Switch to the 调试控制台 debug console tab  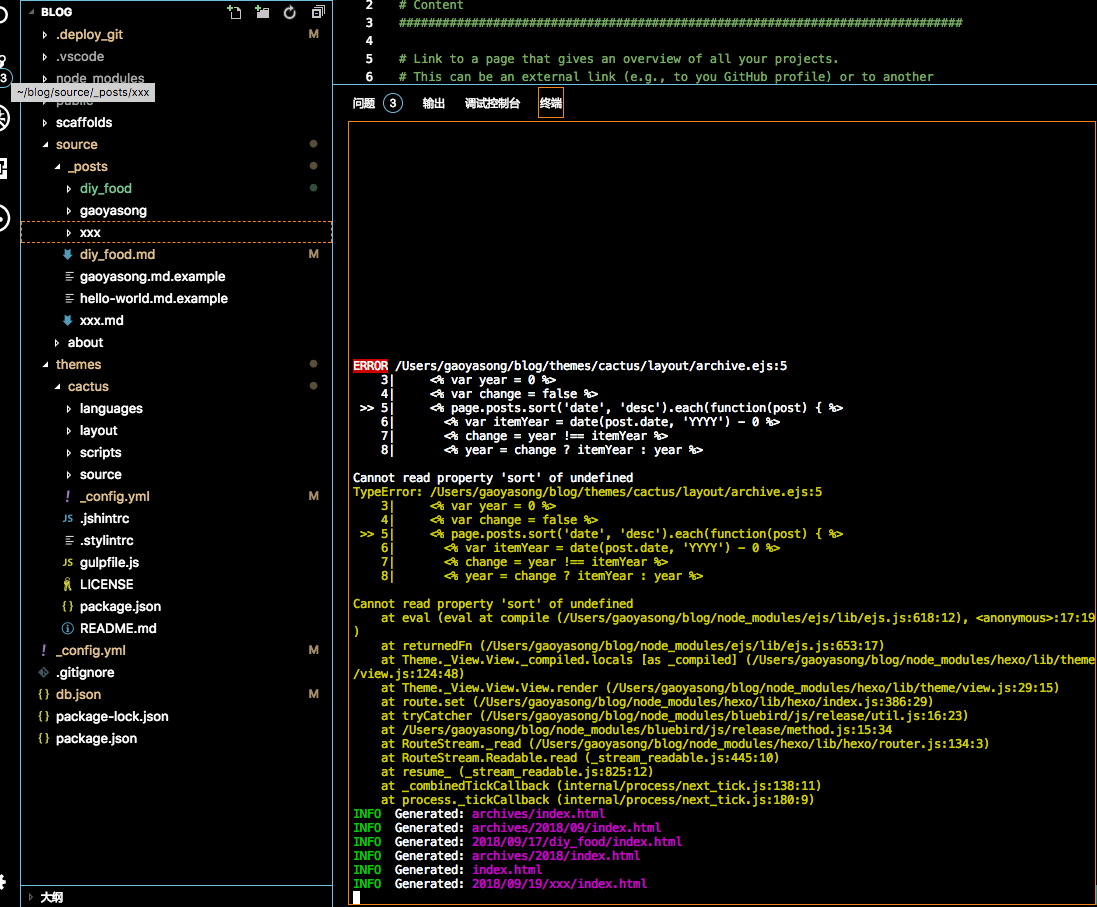[493, 104]
